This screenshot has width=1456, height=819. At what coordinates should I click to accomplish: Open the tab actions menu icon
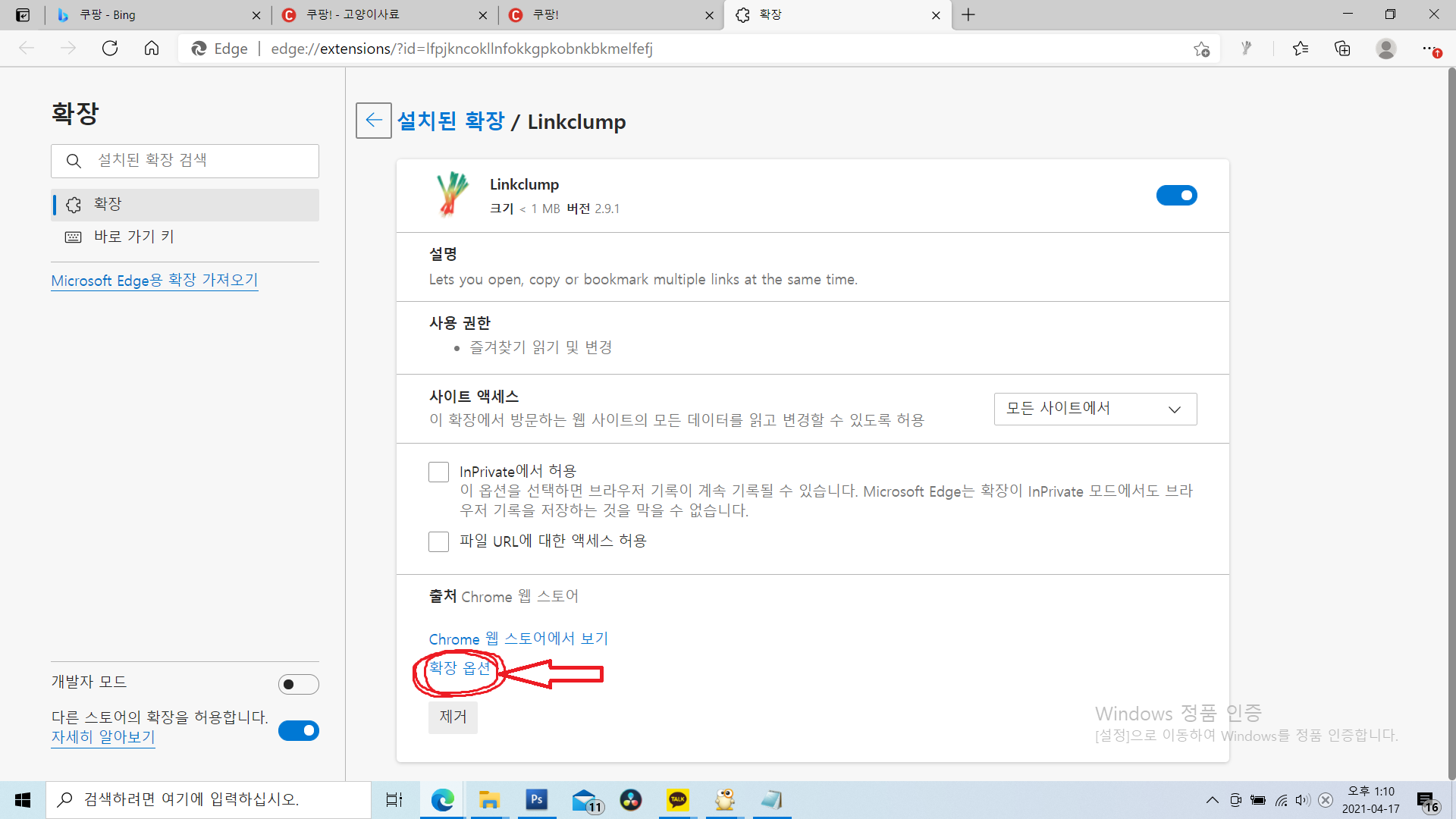[23, 14]
